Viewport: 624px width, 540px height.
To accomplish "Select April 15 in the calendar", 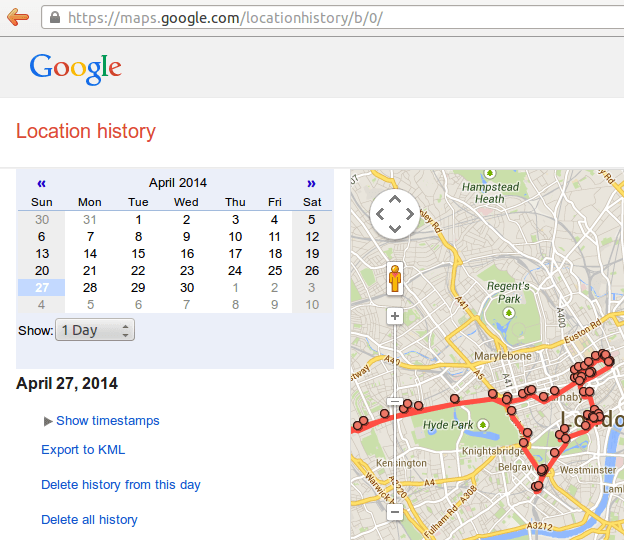I will tap(138, 253).
